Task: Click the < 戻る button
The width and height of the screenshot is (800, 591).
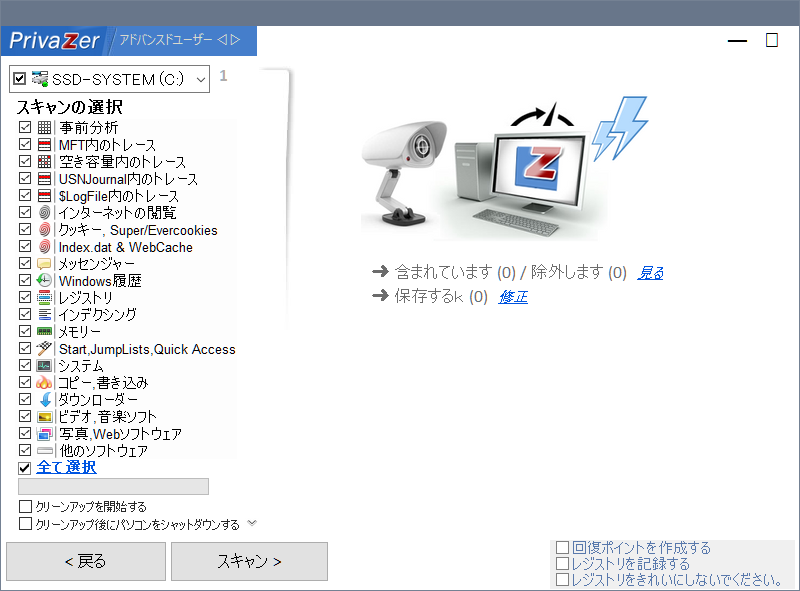Action: click(86, 561)
